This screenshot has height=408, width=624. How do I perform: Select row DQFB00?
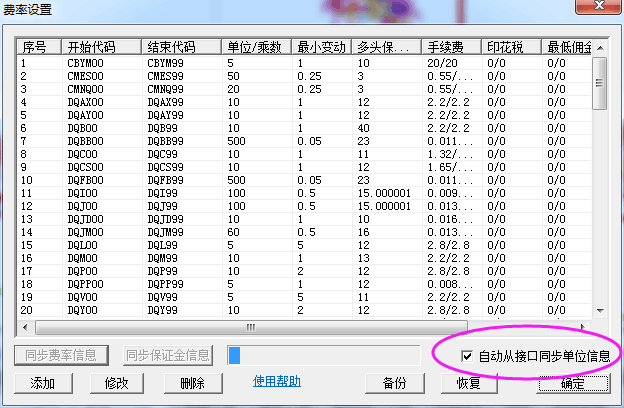(x=304, y=180)
